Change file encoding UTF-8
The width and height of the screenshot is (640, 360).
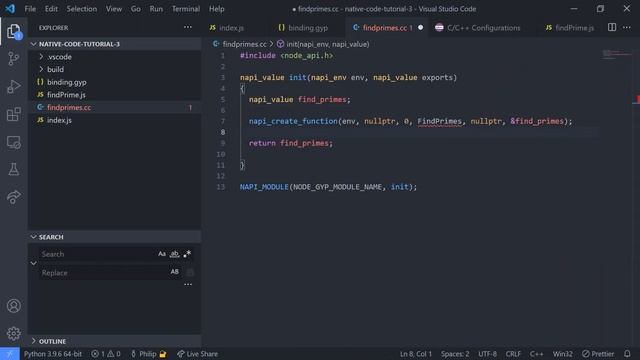click(487, 354)
